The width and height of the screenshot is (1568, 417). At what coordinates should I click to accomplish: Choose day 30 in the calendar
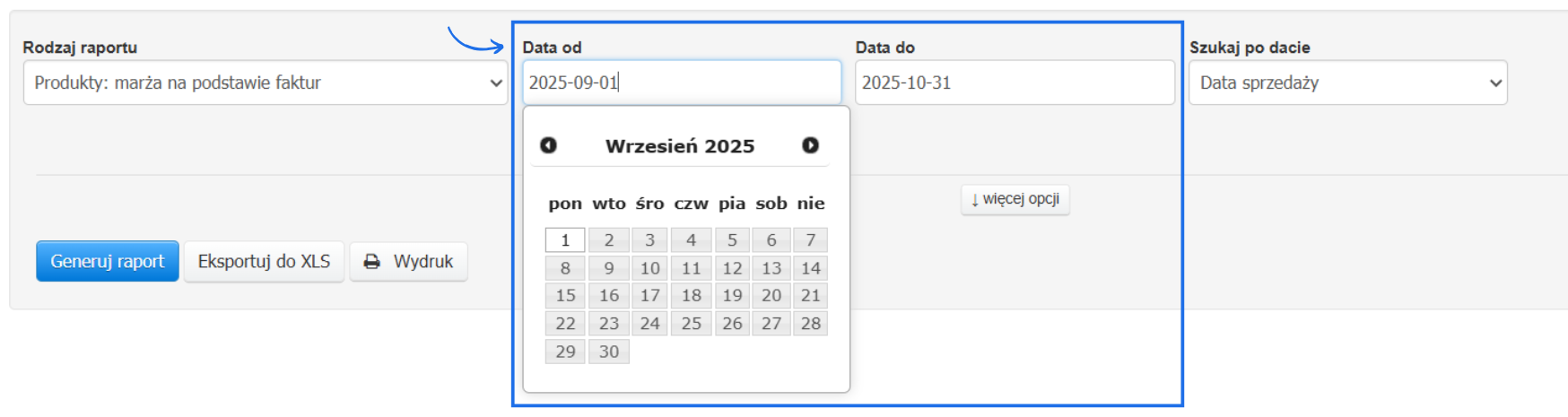(x=609, y=352)
